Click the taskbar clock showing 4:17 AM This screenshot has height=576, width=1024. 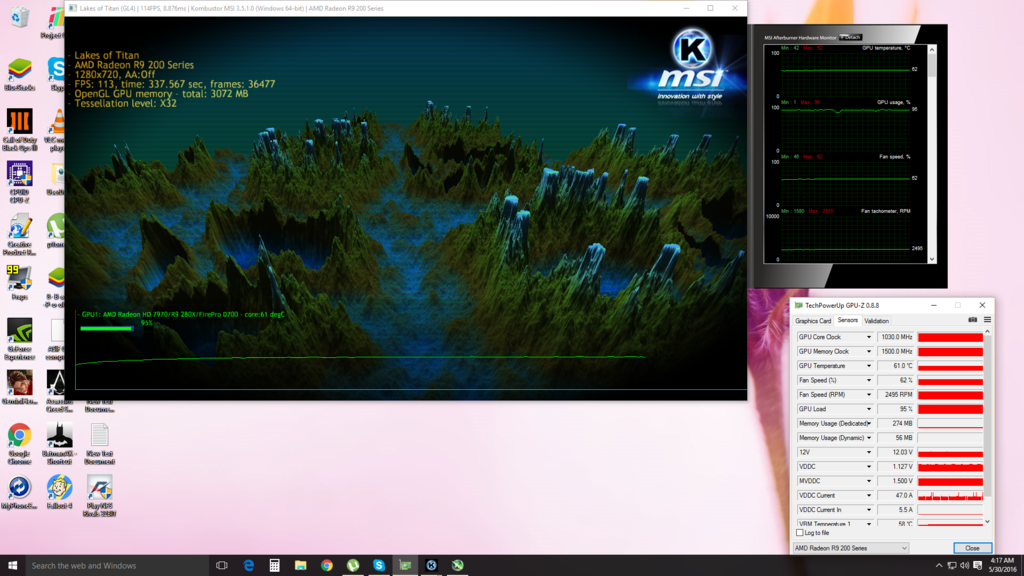(x=1002, y=566)
